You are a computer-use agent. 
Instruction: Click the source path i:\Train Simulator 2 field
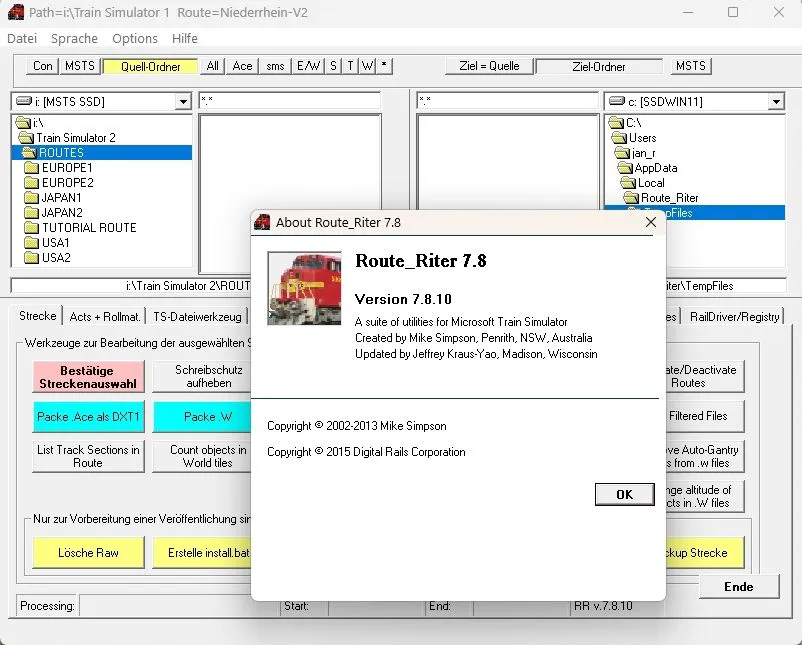click(130, 285)
